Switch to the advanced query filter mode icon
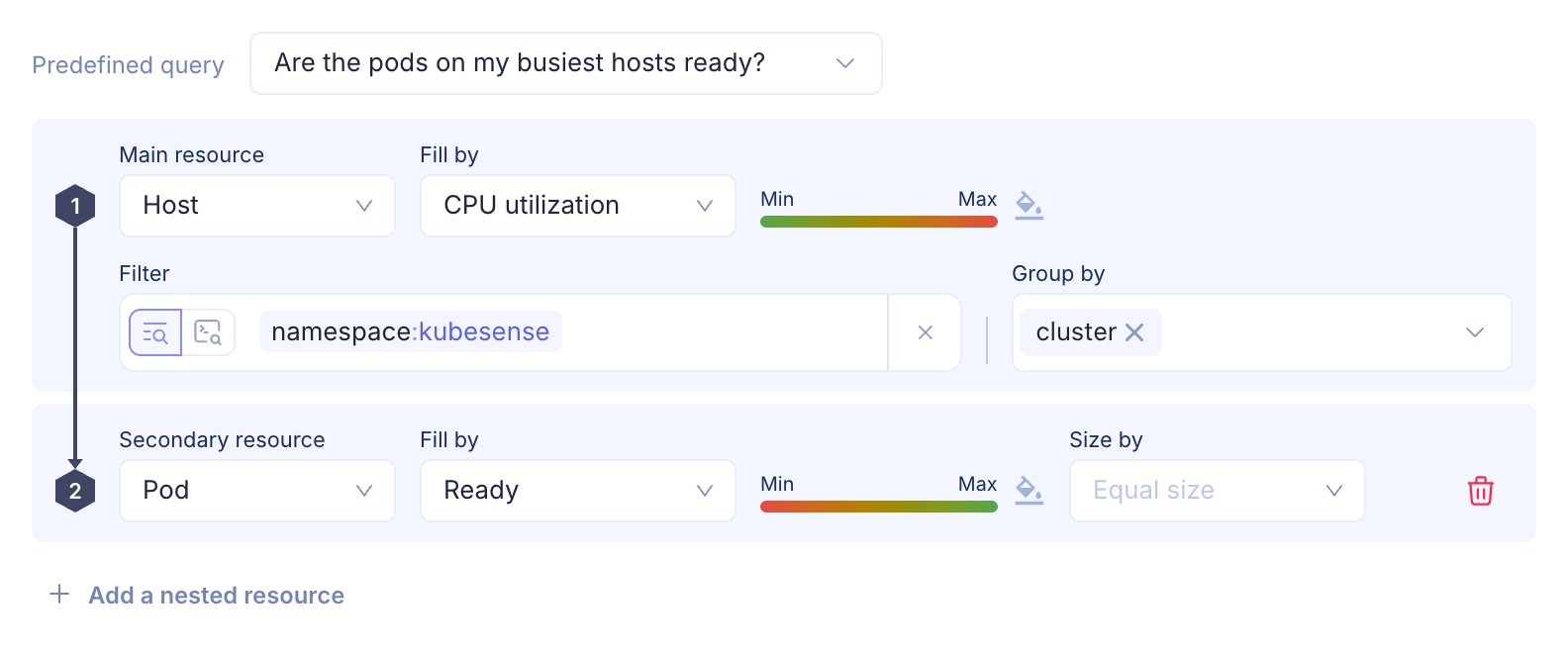This screenshot has width=1568, height=653. click(x=208, y=332)
